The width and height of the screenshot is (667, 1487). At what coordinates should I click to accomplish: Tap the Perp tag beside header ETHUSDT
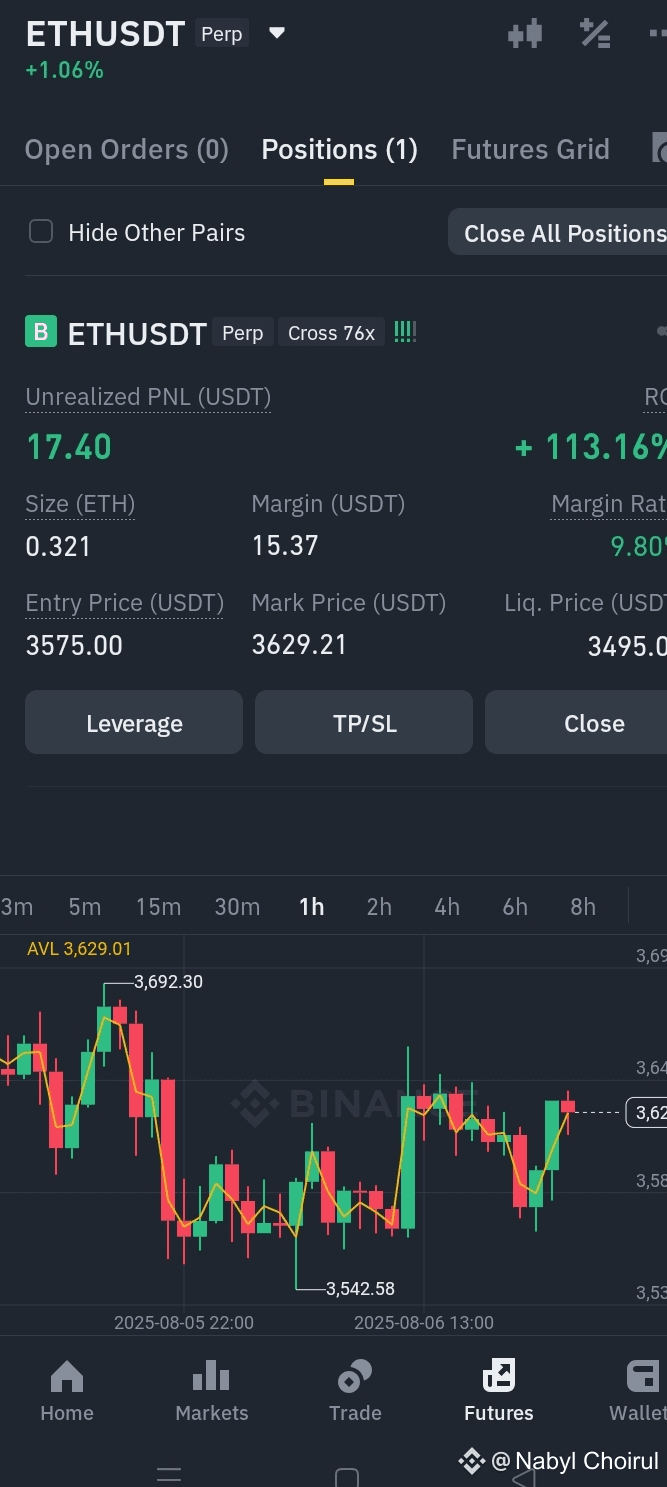pos(222,34)
